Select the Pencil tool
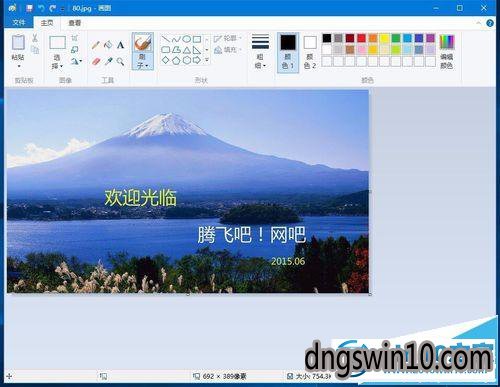This screenshot has height=387, width=500. (x=96, y=45)
